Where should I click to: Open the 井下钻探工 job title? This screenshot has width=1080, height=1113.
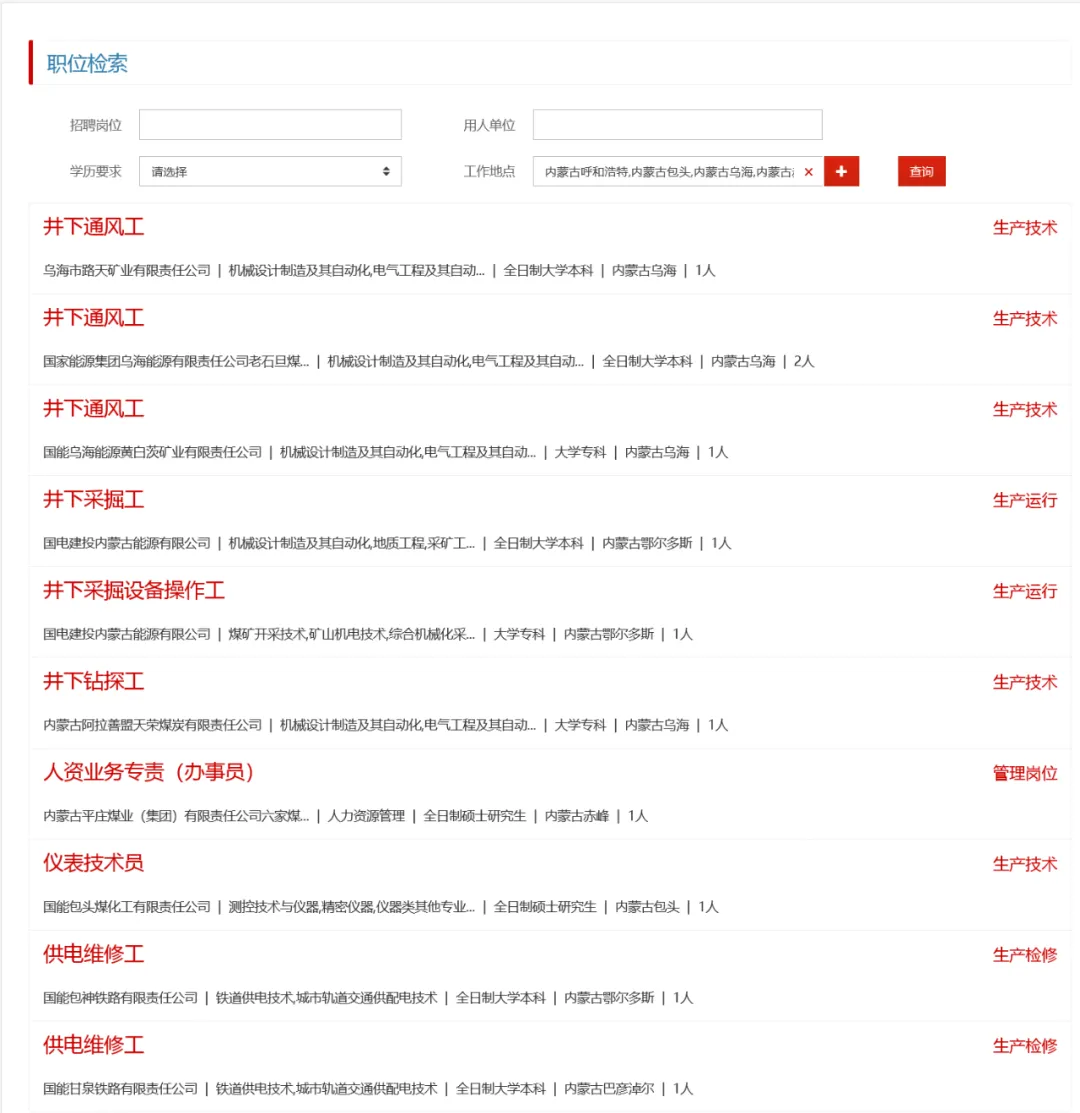pos(94,681)
